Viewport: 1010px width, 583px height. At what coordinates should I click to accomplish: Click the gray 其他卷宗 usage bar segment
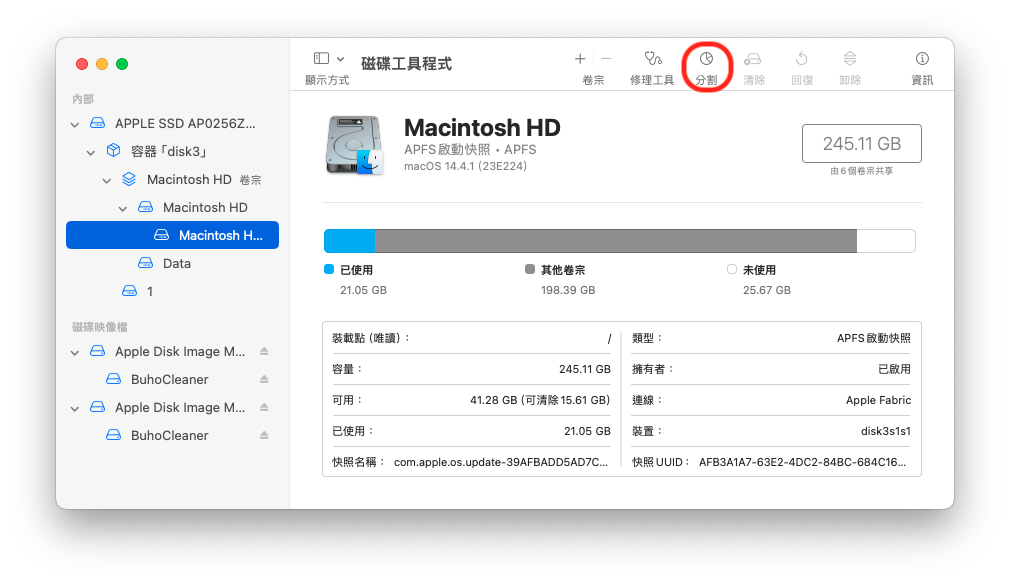point(616,241)
